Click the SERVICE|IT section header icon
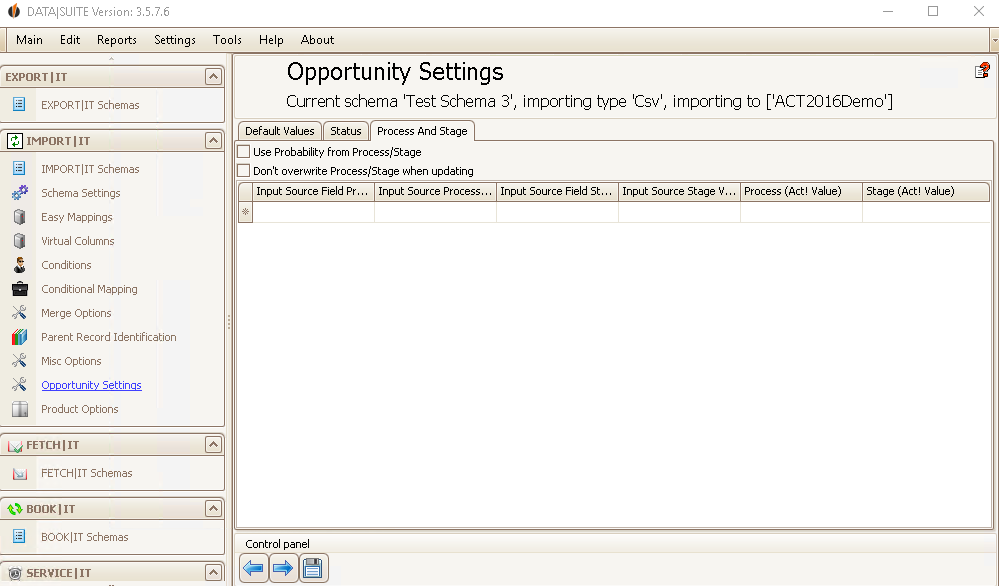Screen dimensions: 999x586 (15, 573)
